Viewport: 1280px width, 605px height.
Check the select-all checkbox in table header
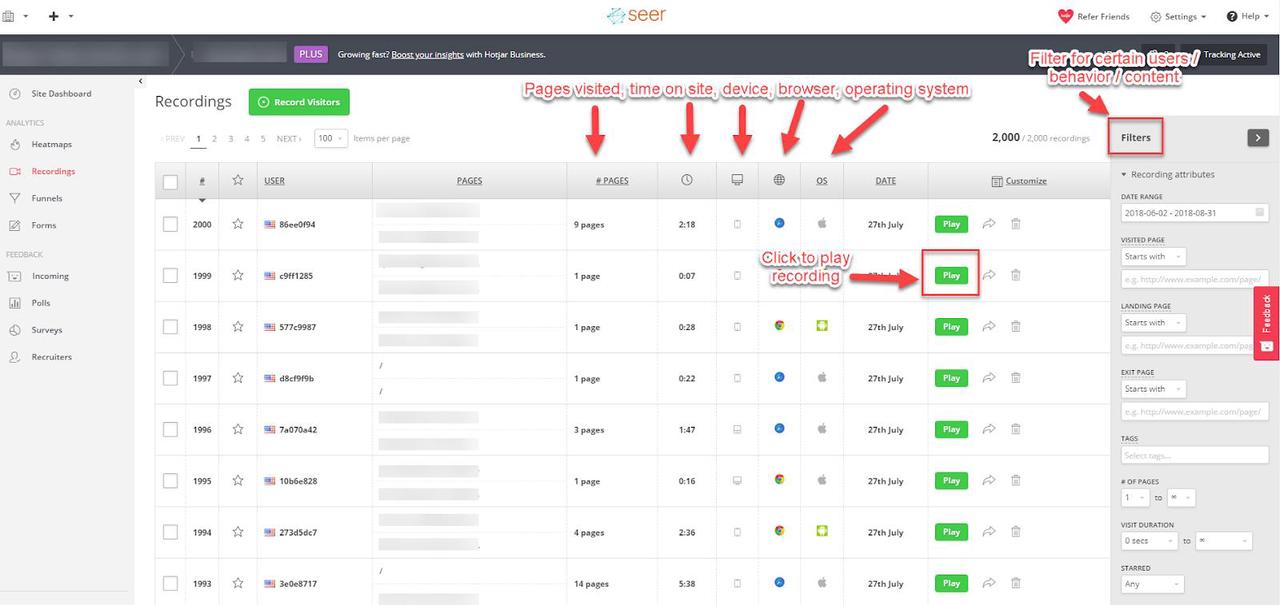tap(170, 182)
